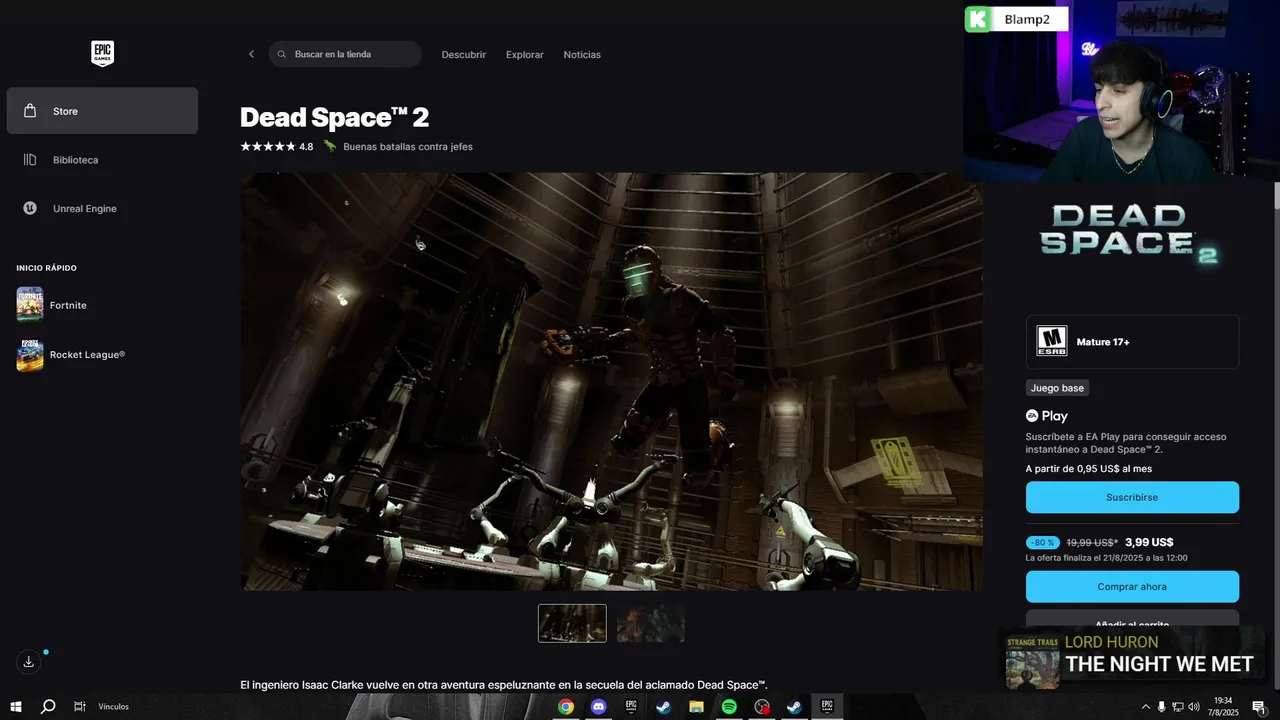Click the 19,99 US$ original price
This screenshot has height=720, width=1280.
click(x=1092, y=542)
